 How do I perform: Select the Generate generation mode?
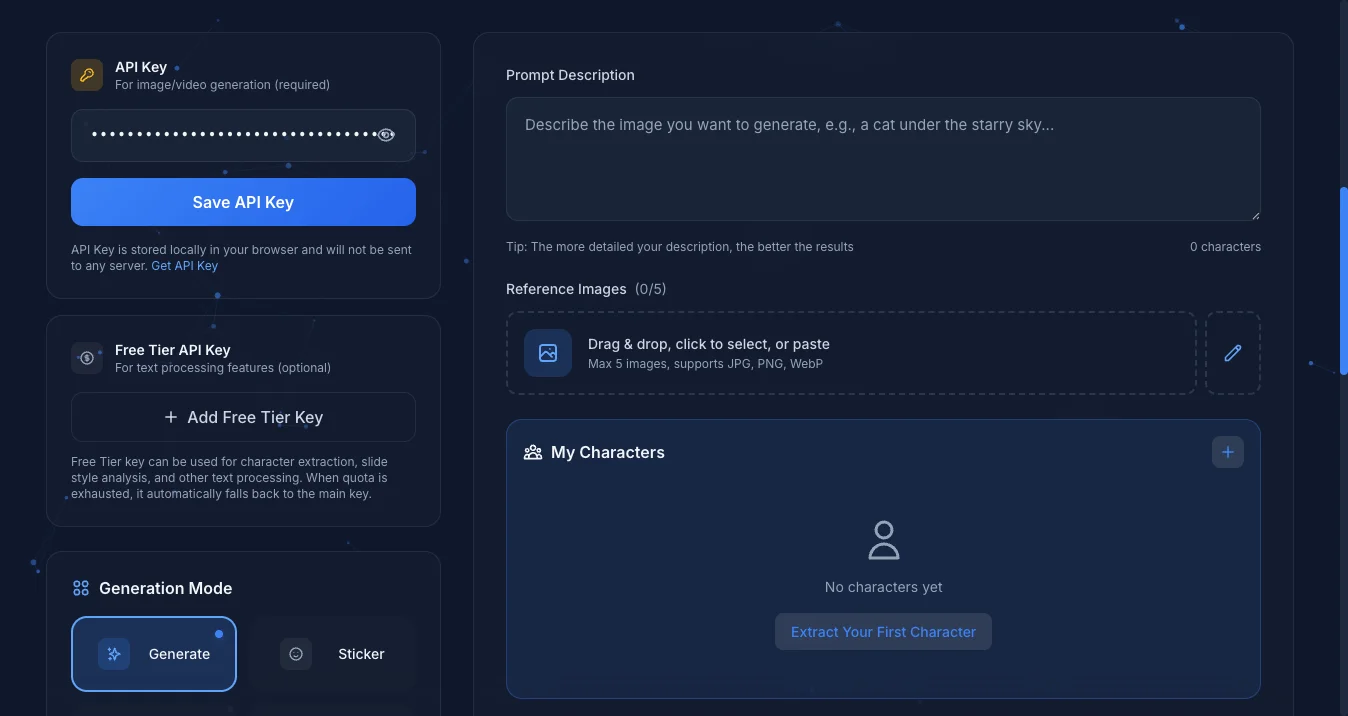click(154, 653)
